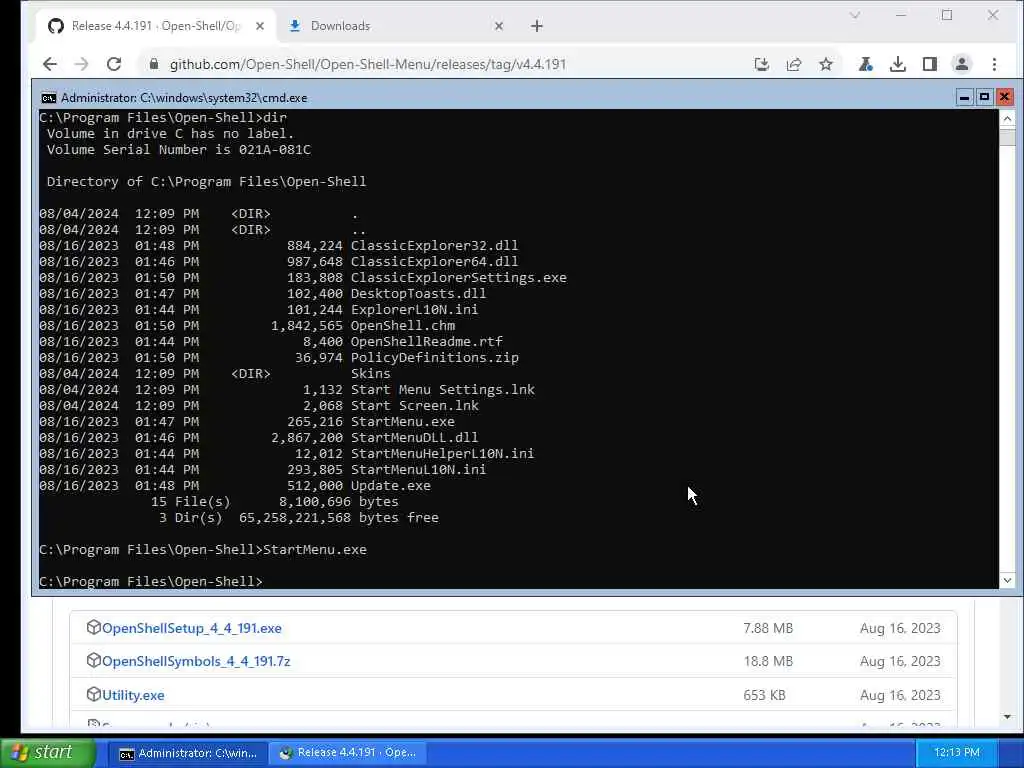Click the GitHub URL in the address bar
This screenshot has height=768, width=1024.
pyautogui.click(x=368, y=64)
